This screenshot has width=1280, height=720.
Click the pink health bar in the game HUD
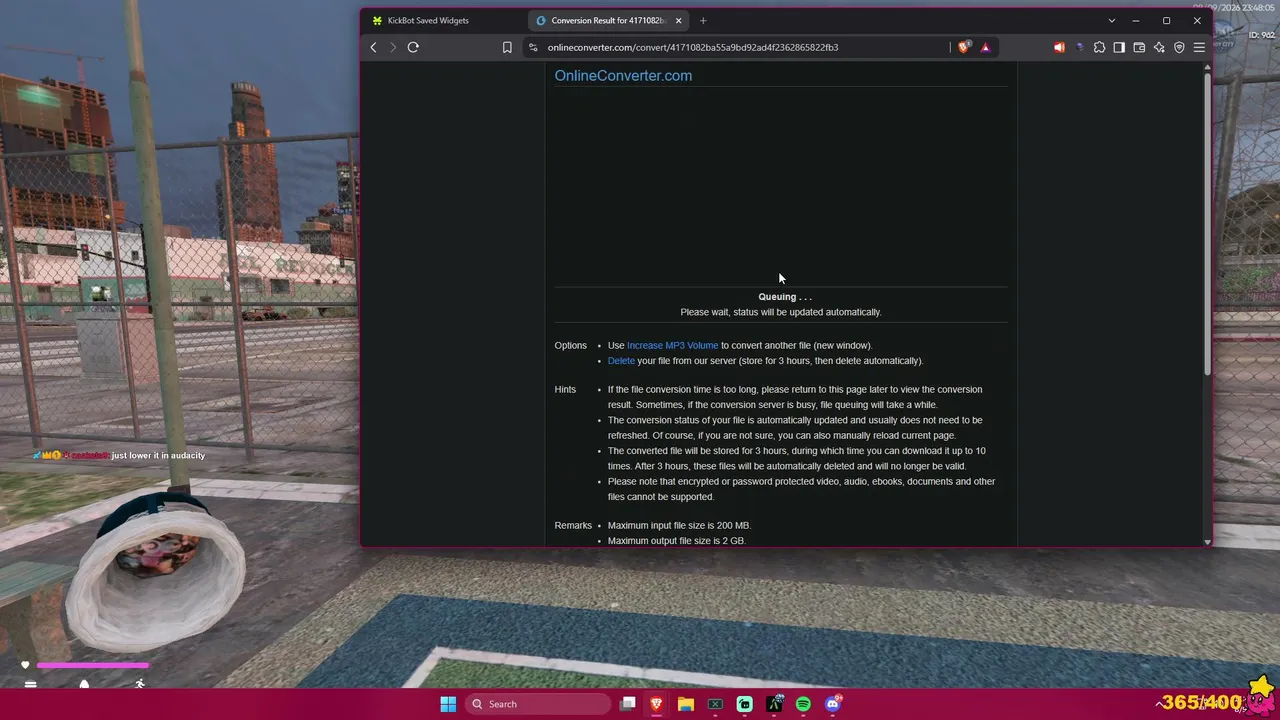(93, 665)
